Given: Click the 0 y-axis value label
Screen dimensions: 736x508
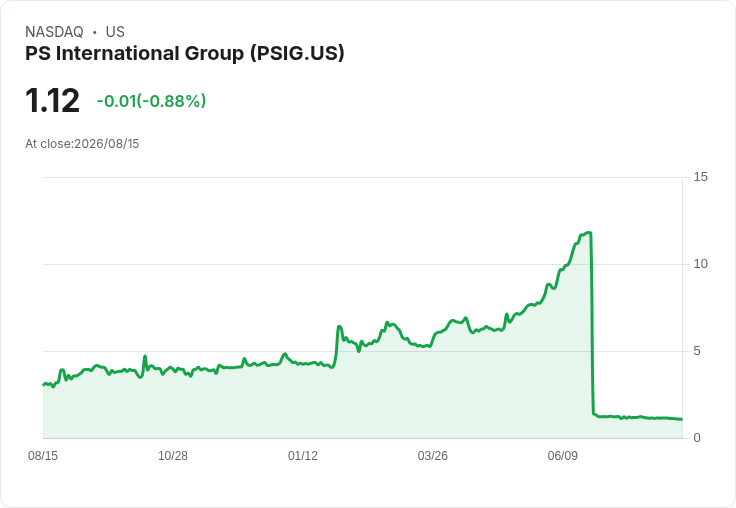Looking at the screenshot, I should pos(697,438).
